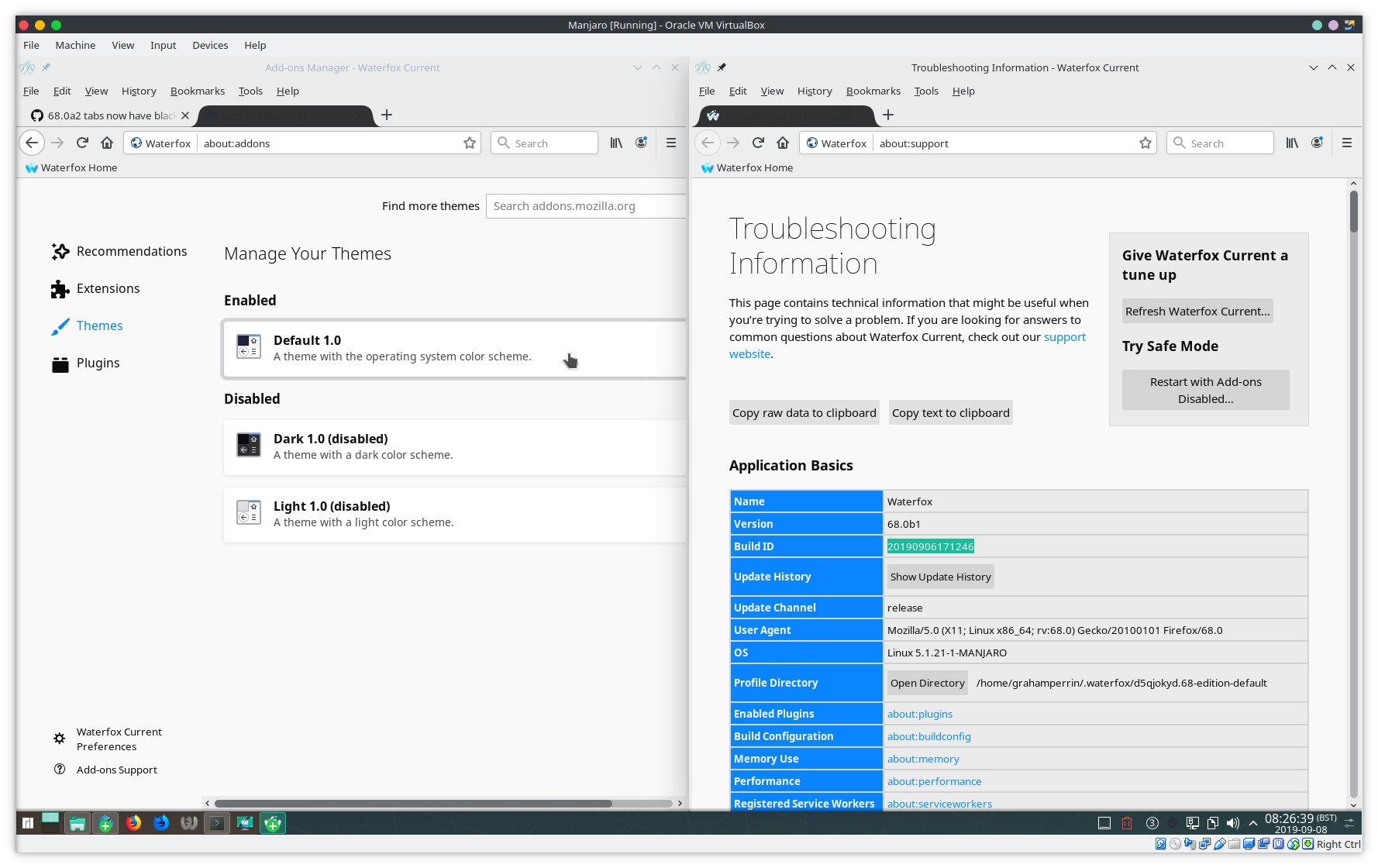The width and height of the screenshot is (1378, 868).
Task: Open the about:performance link
Action: point(934,781)
